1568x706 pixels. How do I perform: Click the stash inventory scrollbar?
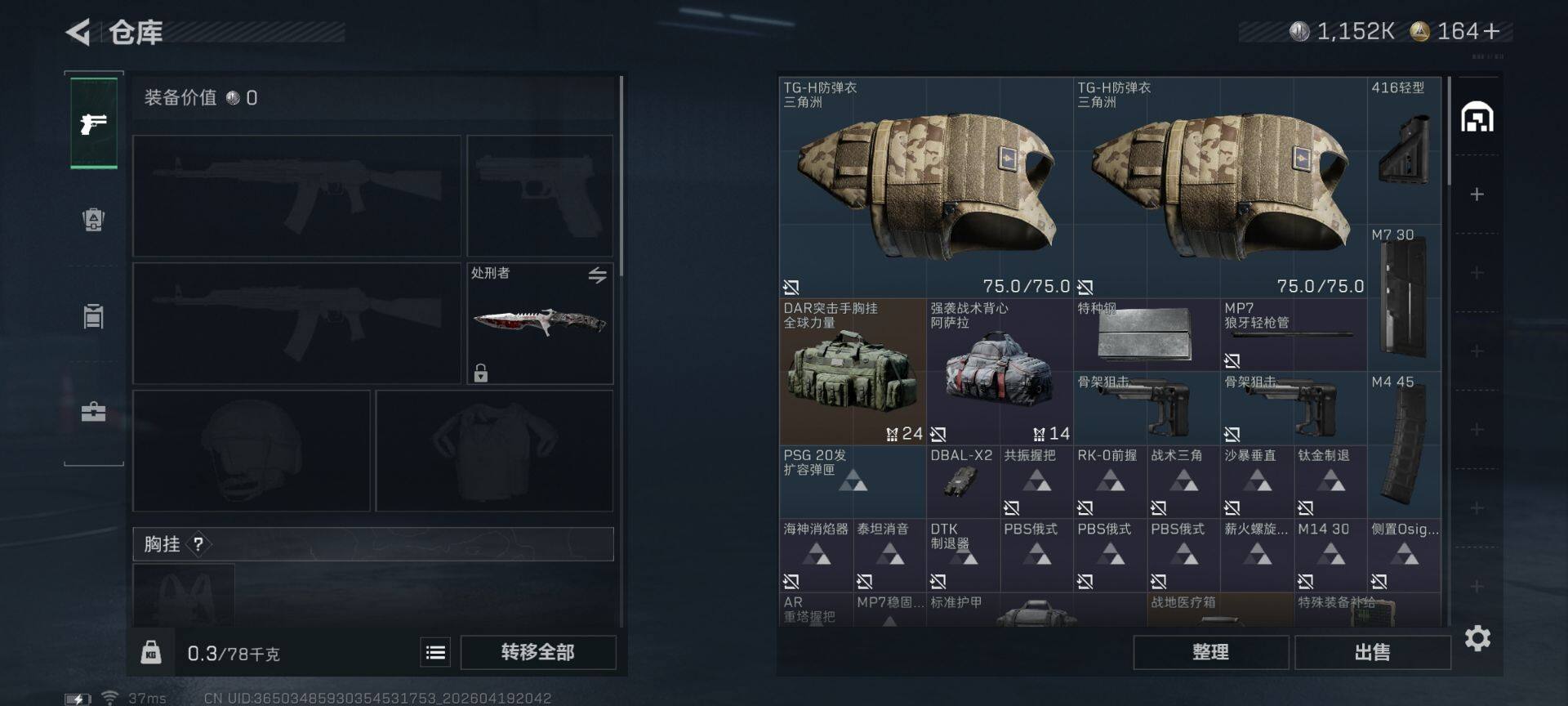(1450, 131)
